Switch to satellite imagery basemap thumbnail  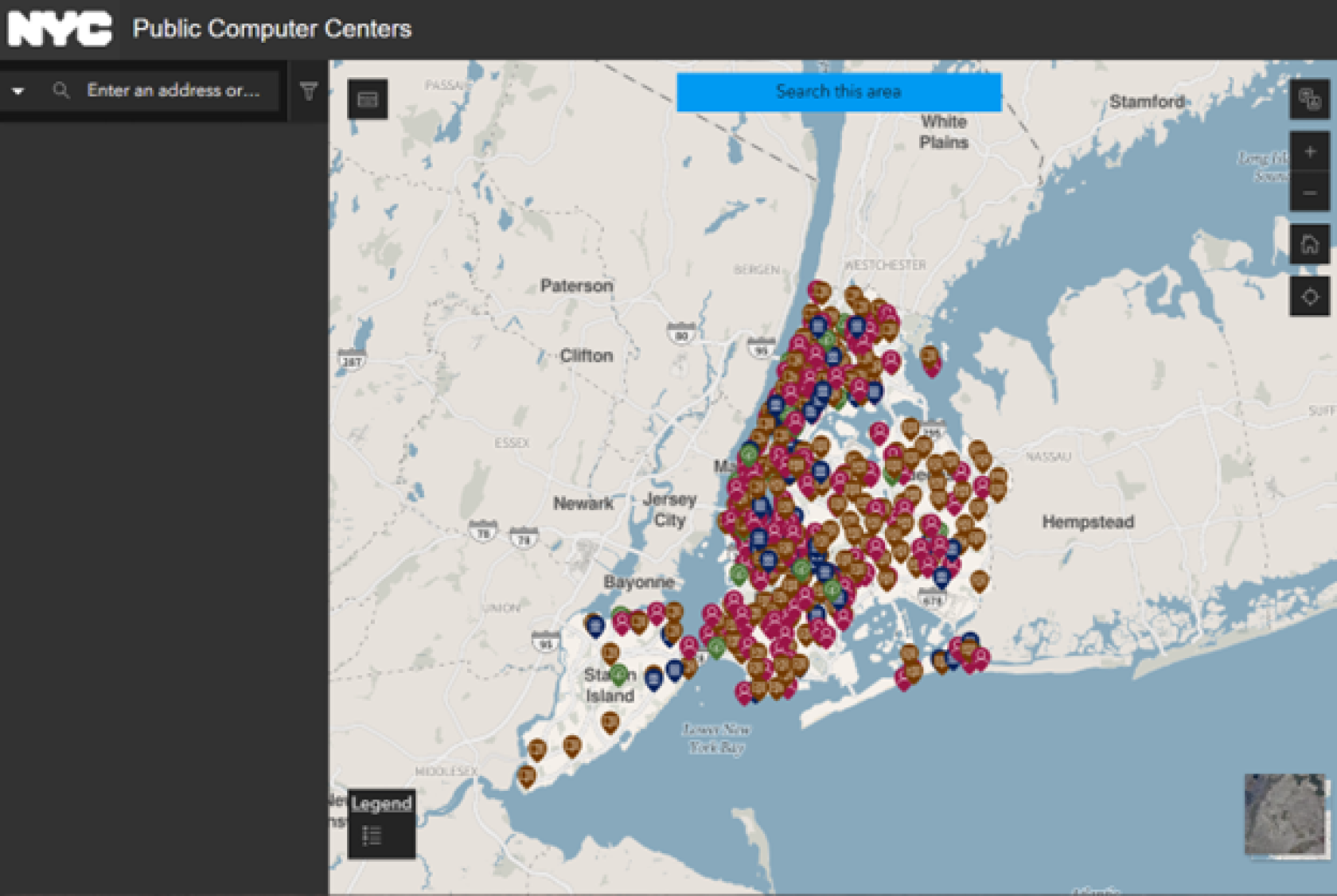1285,814
